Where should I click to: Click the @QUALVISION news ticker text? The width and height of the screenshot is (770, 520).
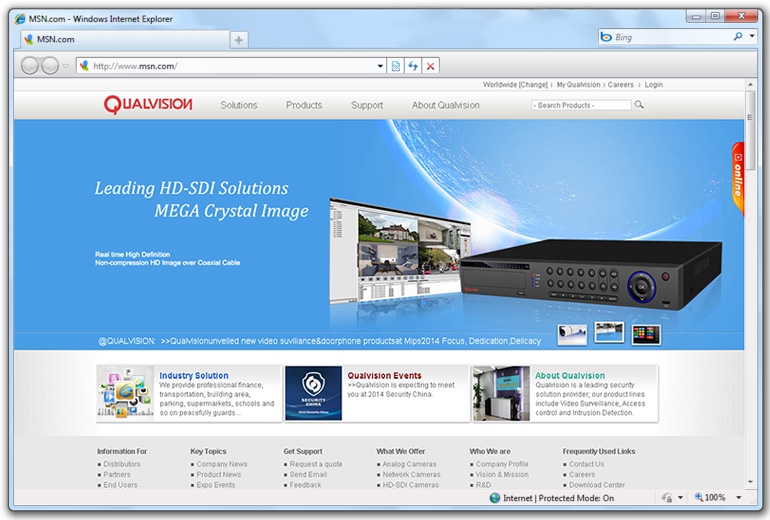point(319,341)
